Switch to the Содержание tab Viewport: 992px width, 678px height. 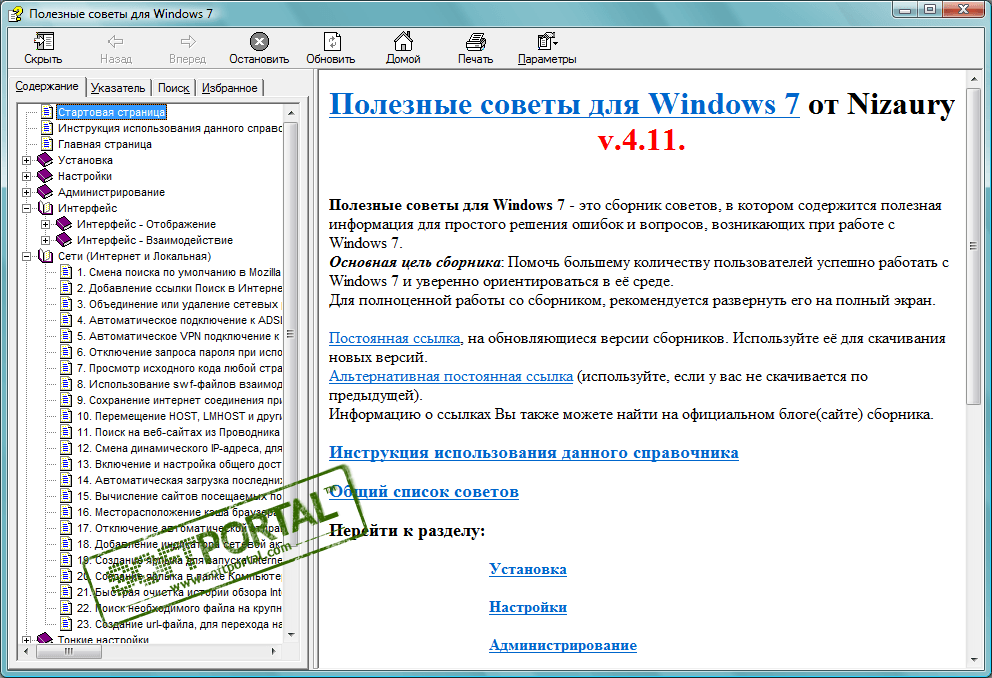click(47, 86)
